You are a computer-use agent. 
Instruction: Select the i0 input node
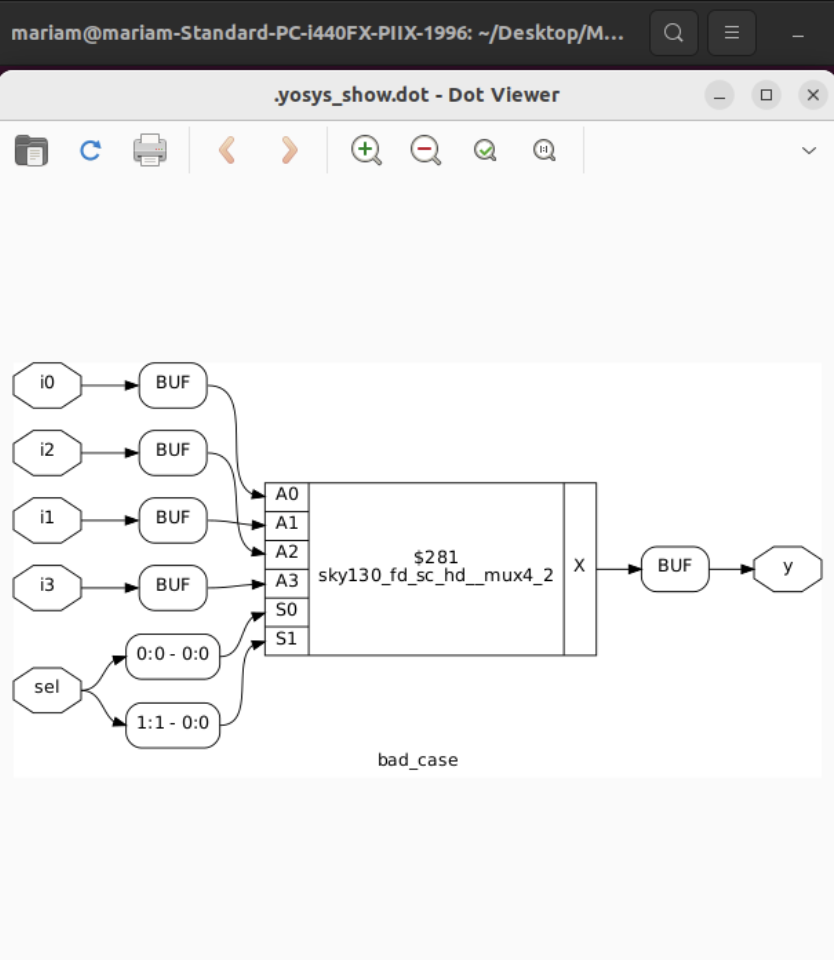point(47,385)
